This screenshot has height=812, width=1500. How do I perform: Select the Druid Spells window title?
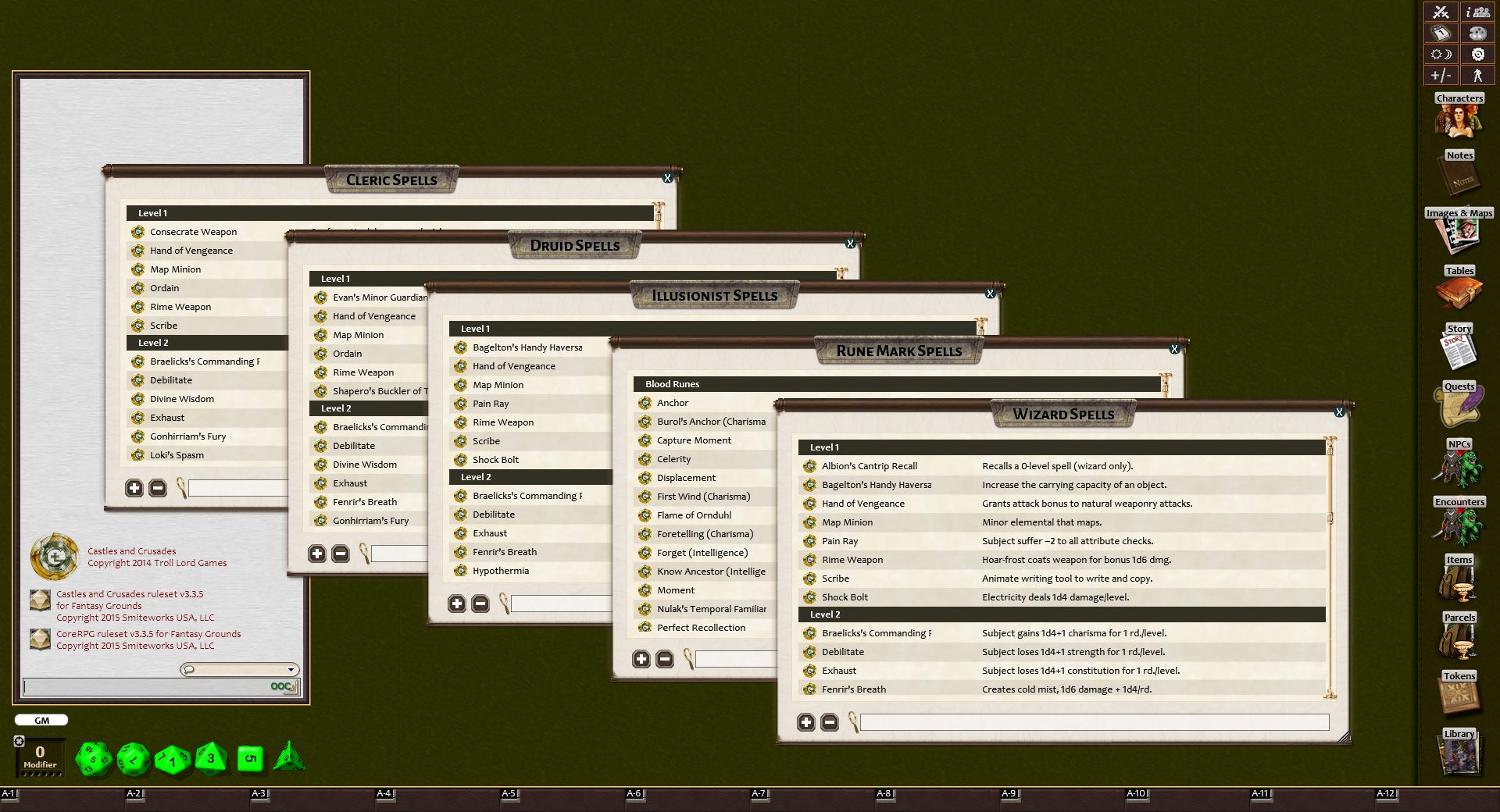[x=575, y=244]
